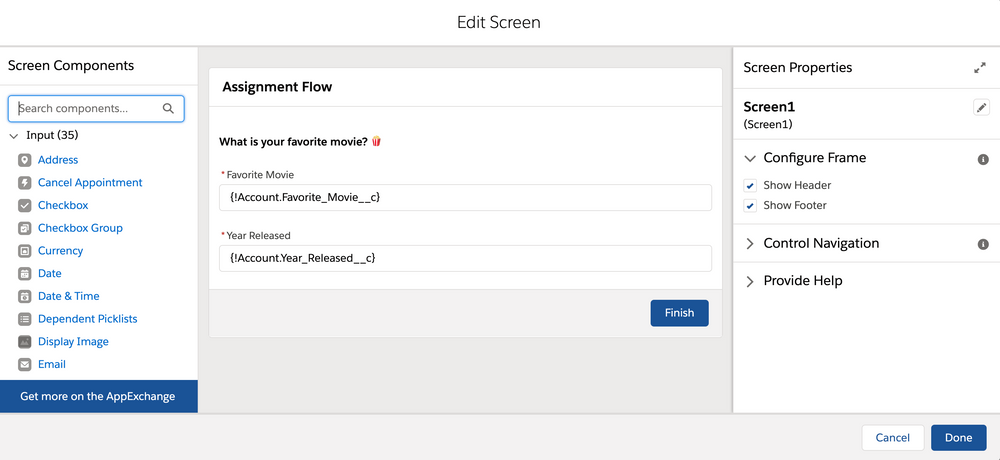Image resolution: width=1000 pixels, height=460 pixels.
Task: Add the Dependent Picklists component
Action: pyautogui.click(x=87, y=318)
